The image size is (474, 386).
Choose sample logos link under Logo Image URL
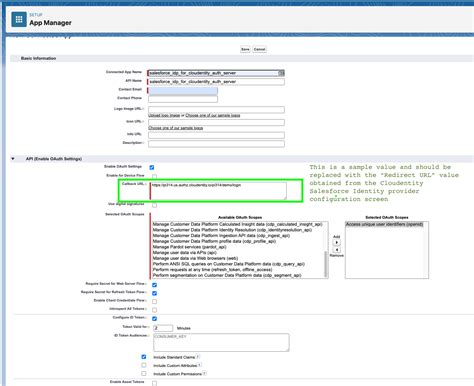pos(213,115)
